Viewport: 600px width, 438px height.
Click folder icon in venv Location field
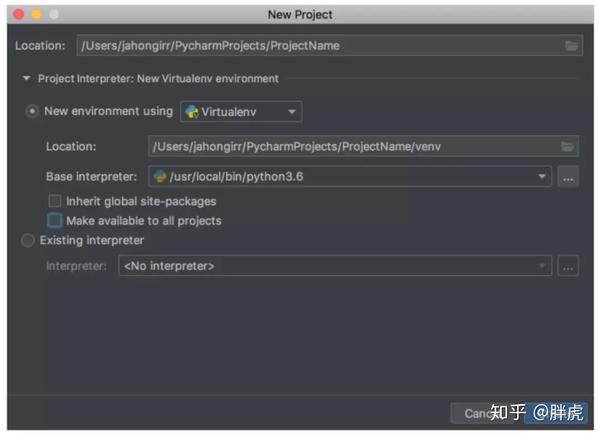(567, 147)
